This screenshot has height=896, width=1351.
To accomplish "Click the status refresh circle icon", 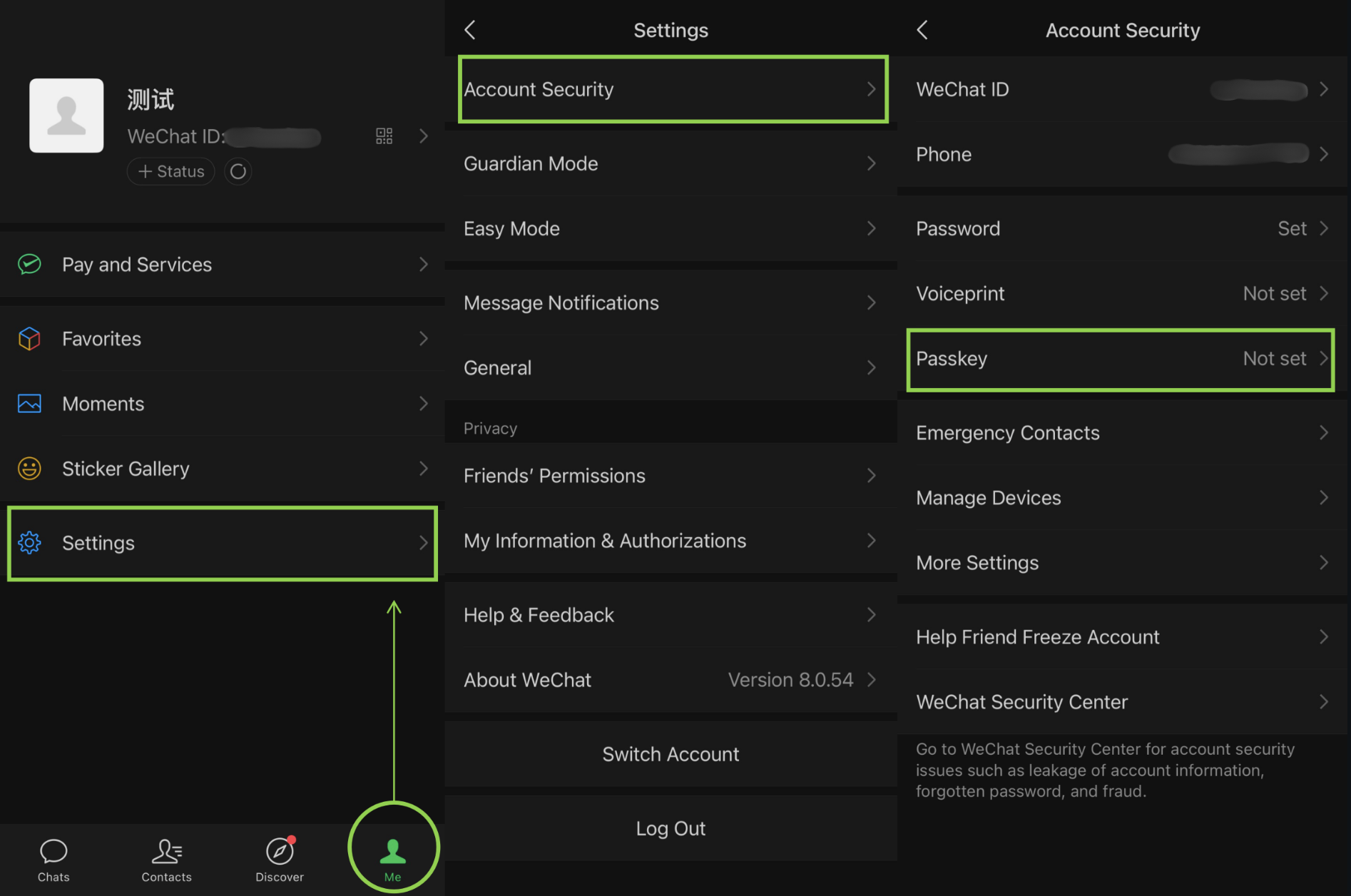I will click(238, 171).
